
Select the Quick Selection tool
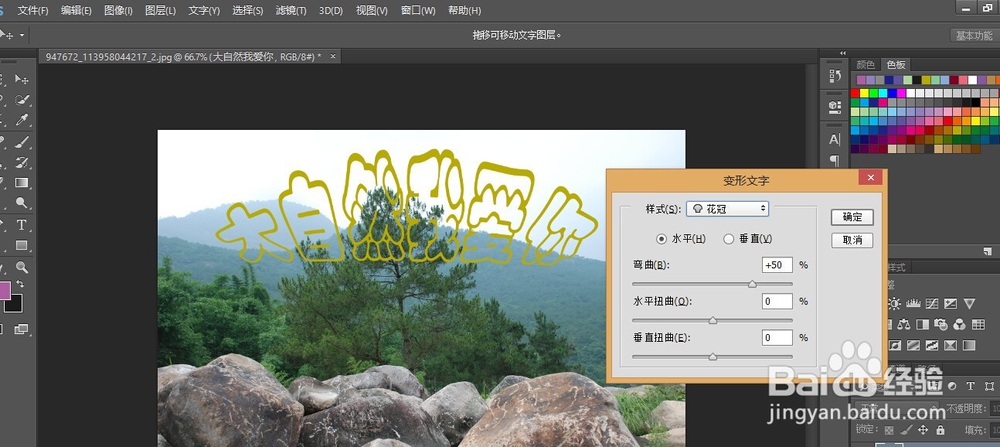(22, 100)
